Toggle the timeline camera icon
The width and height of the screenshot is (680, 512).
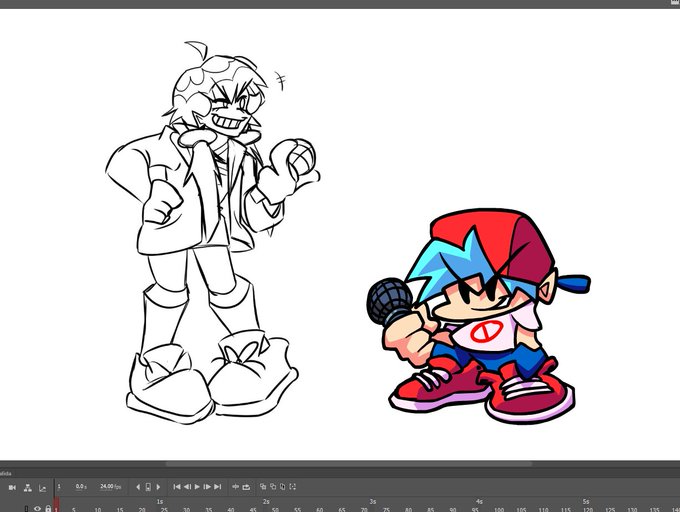click(x=12, y=488)
